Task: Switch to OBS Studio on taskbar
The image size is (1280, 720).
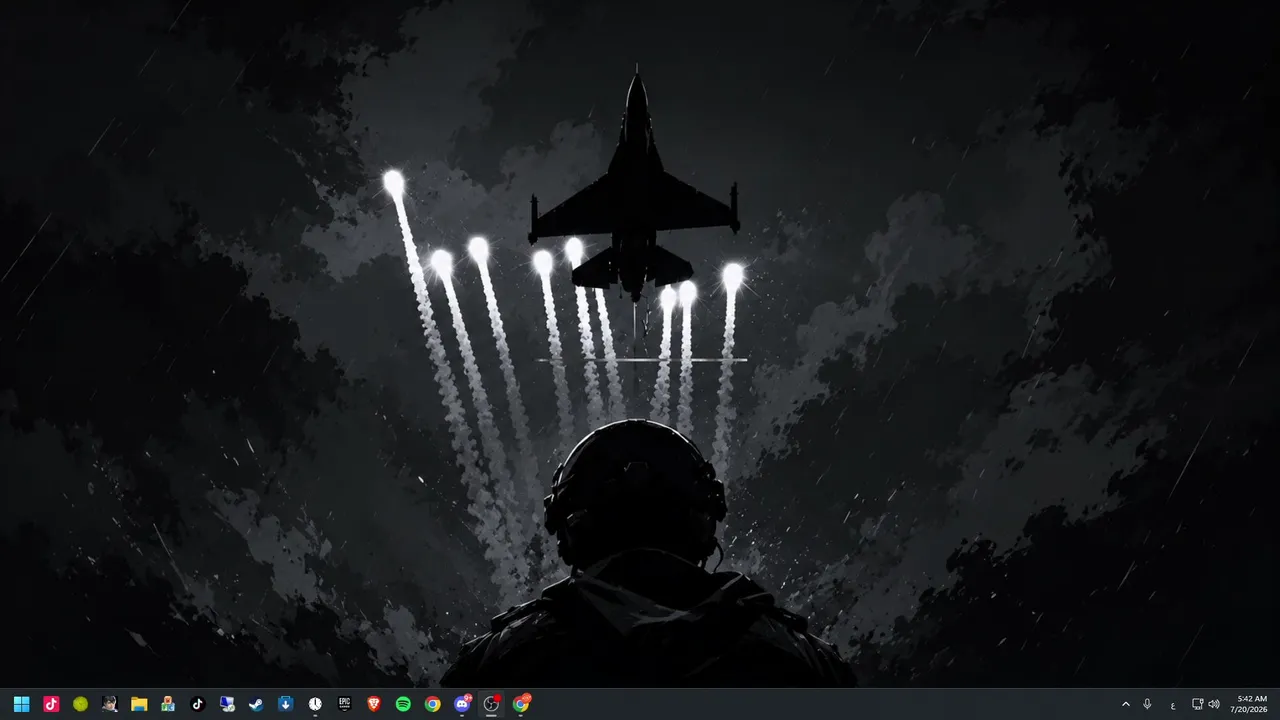Action: click(x=491, y=704)
